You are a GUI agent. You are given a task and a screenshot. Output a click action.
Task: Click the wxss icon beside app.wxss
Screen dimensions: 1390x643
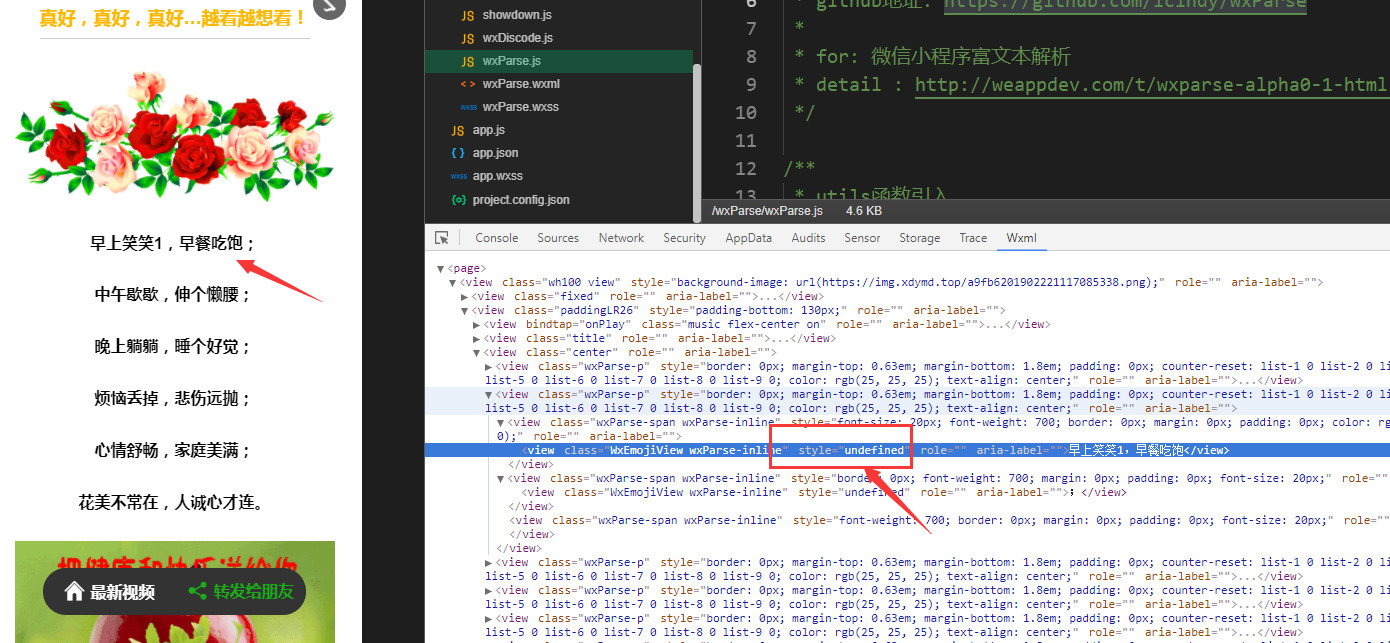click(458, 176)
